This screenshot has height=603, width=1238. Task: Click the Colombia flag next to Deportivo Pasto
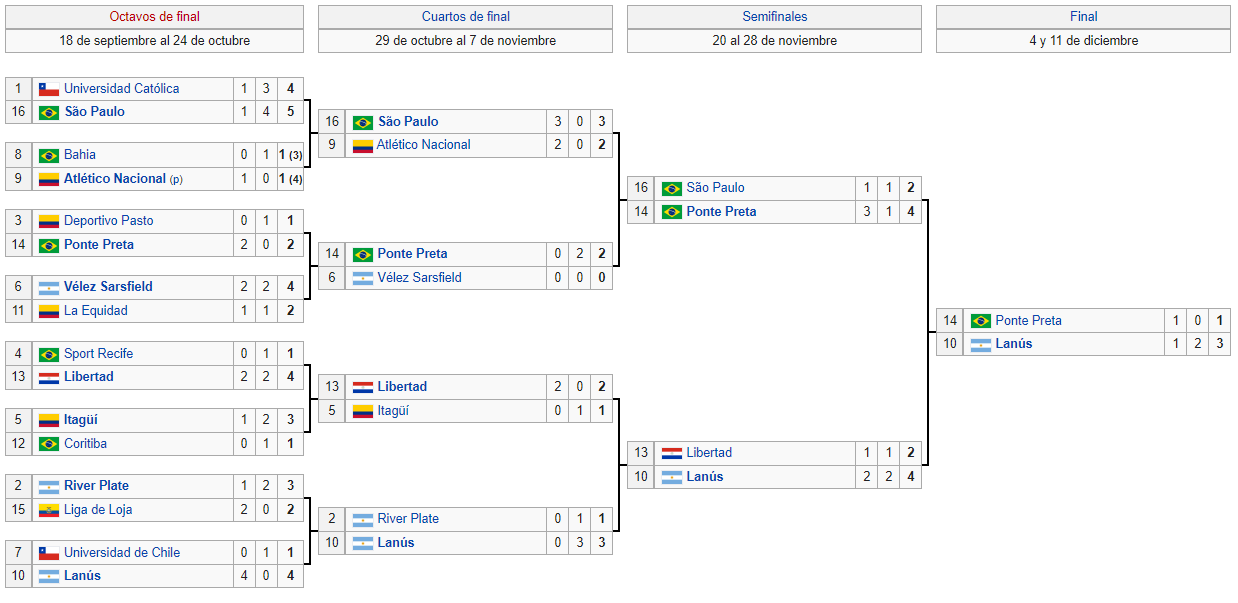click(49, 221)
